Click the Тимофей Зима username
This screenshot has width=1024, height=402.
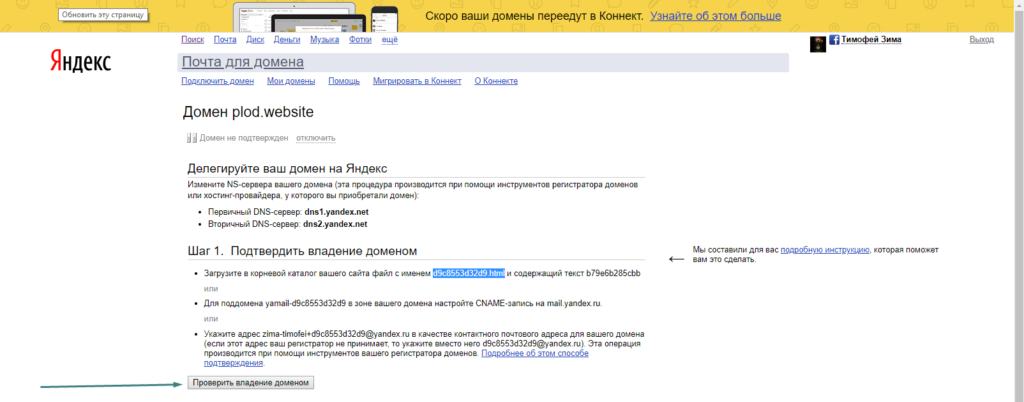[x=871, y=40]
